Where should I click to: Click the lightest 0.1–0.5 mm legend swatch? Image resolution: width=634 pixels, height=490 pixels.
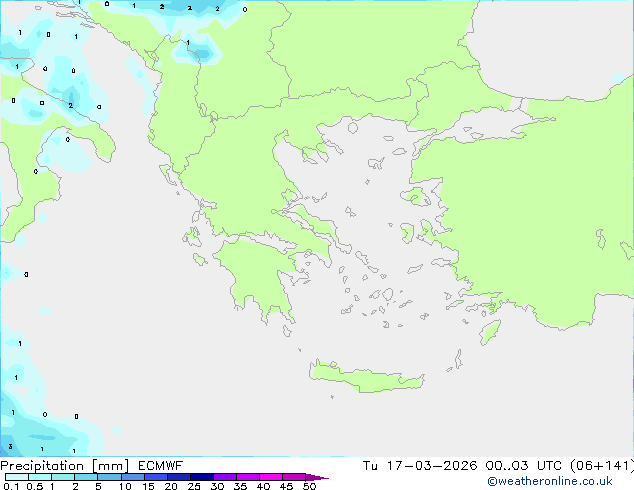click(x=17, y=477)
